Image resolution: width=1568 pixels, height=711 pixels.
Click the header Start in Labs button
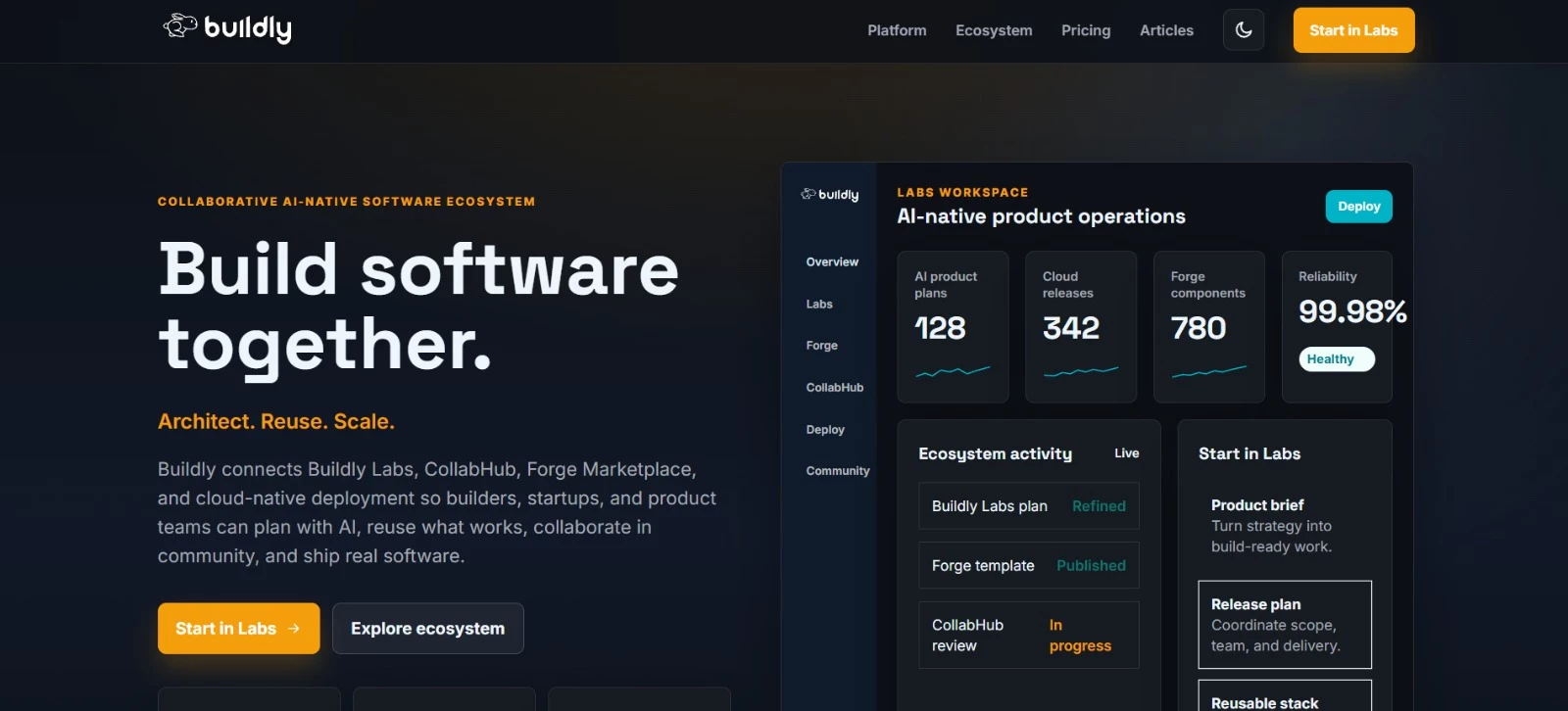click(x=1353, y=30)
